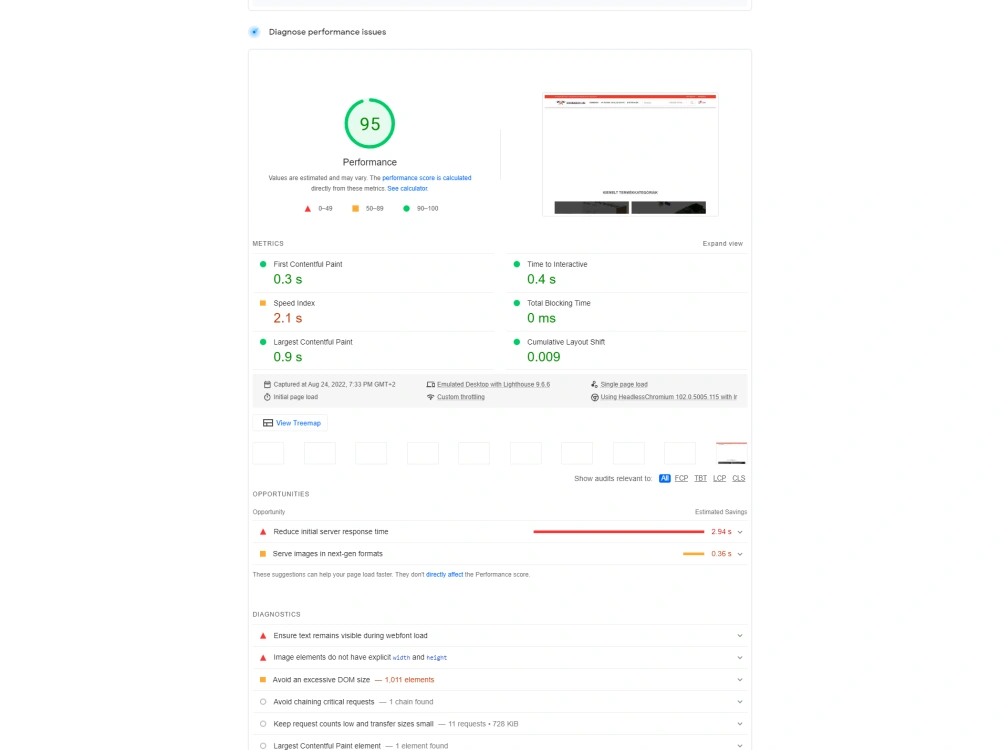Open the performance score is calculated link
1000x750 pixels.
pos(427,178)
